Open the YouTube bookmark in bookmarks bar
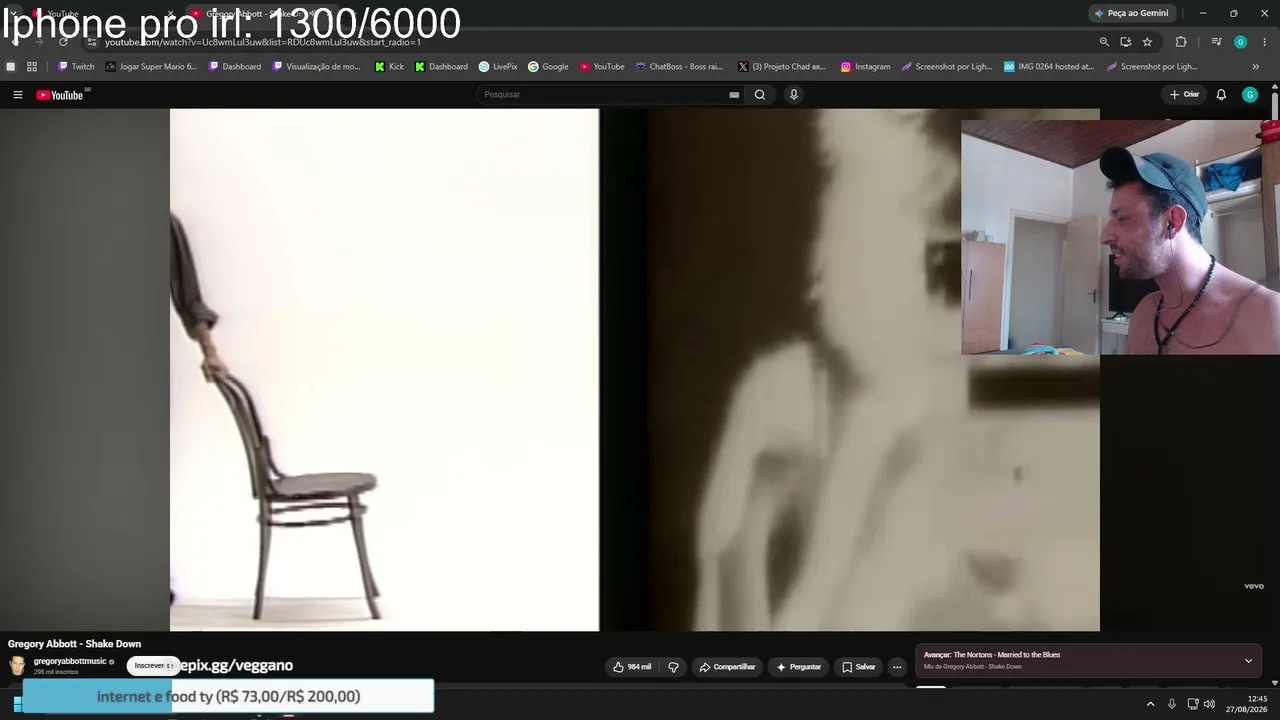1280x720 pixels. (x=602, y=67)
